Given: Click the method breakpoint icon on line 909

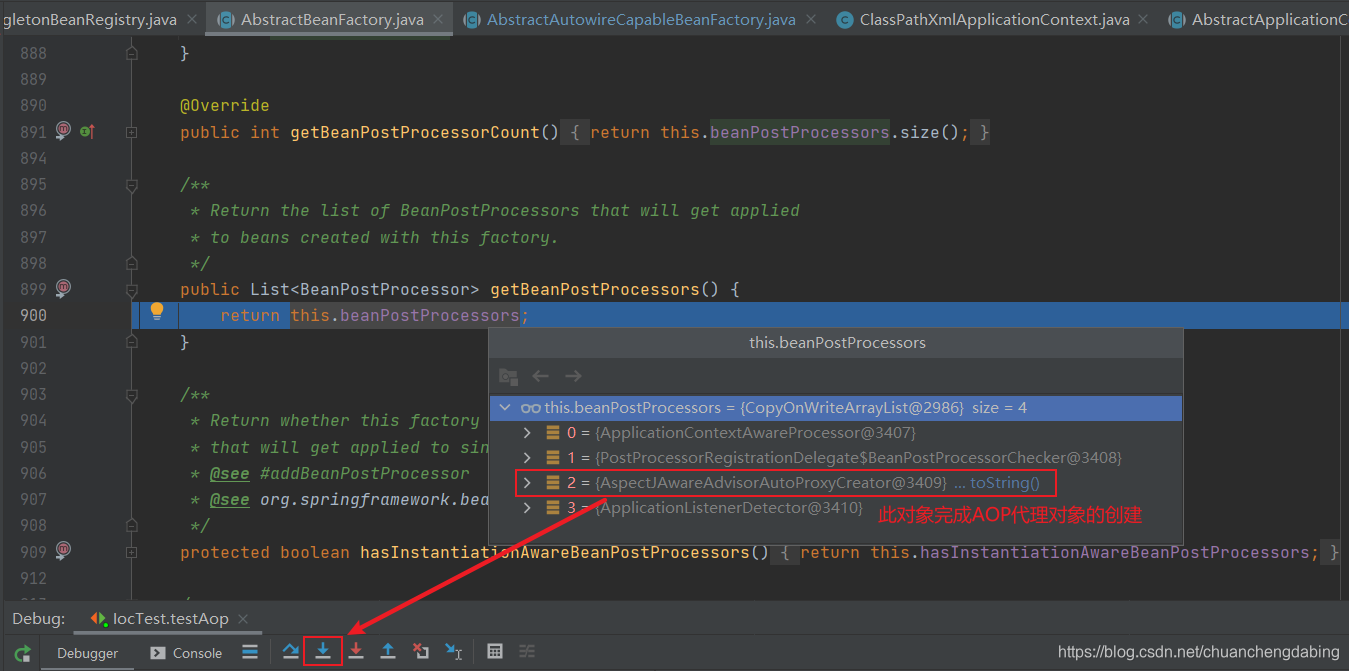Looking at the screenshot, I should tap(64, 550).
